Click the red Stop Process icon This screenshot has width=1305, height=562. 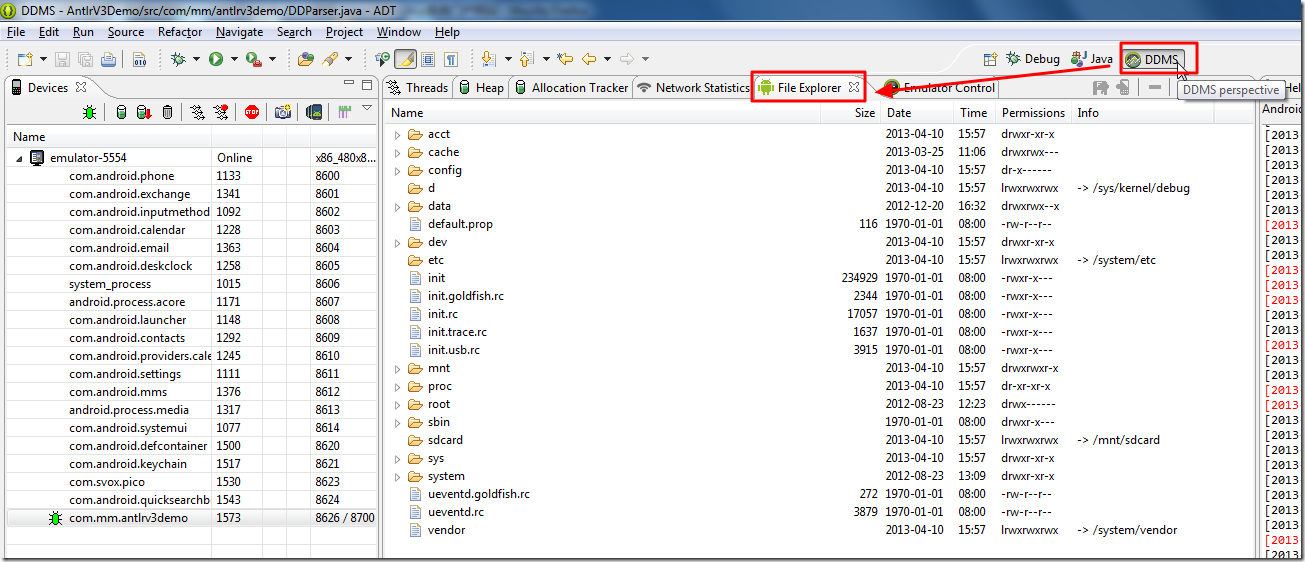(251, 112)
